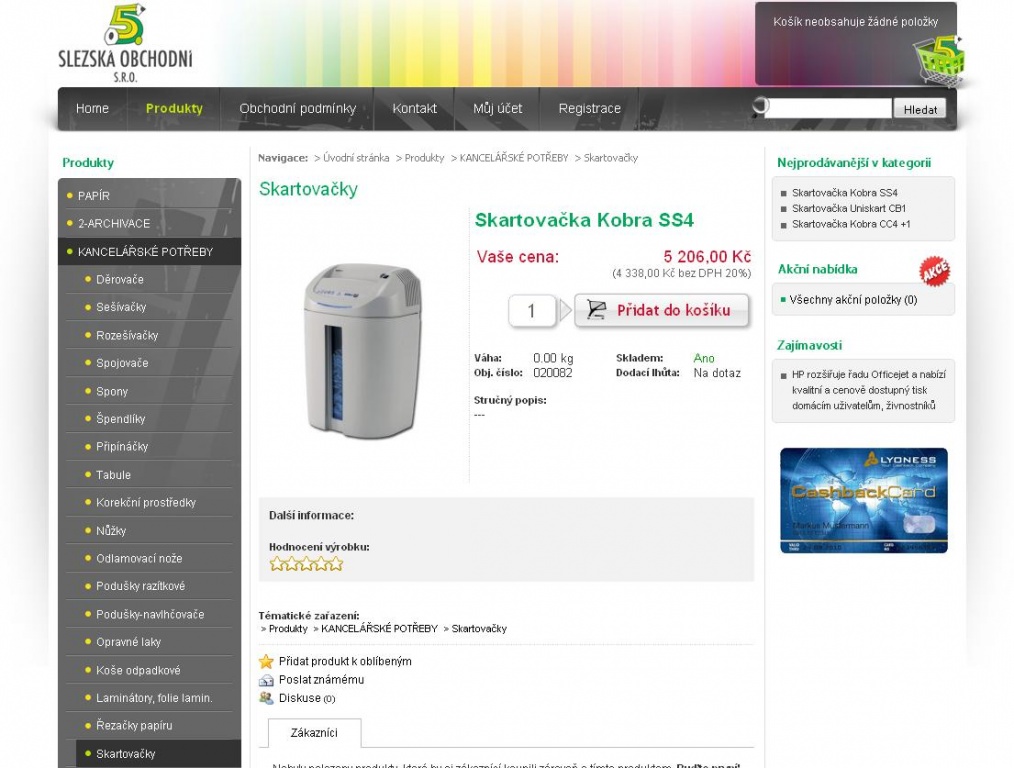Viewport: 1014px width, 768px height.
Task: Click the search magnifier icon
Action: (x=760, y=107)
